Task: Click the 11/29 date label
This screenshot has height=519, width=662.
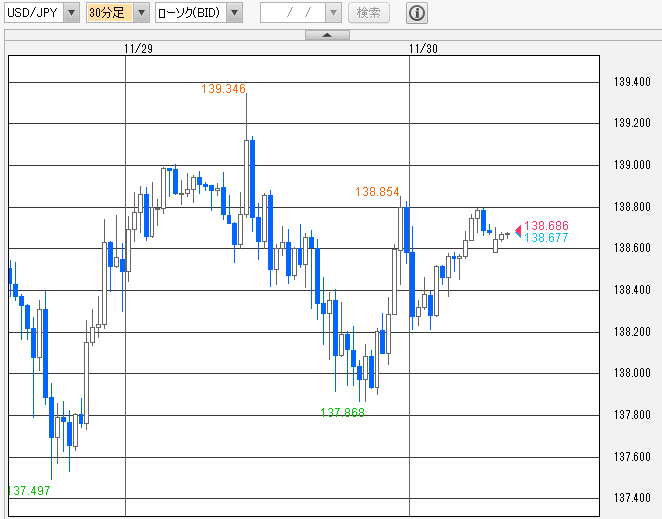Action: [138, 49]
